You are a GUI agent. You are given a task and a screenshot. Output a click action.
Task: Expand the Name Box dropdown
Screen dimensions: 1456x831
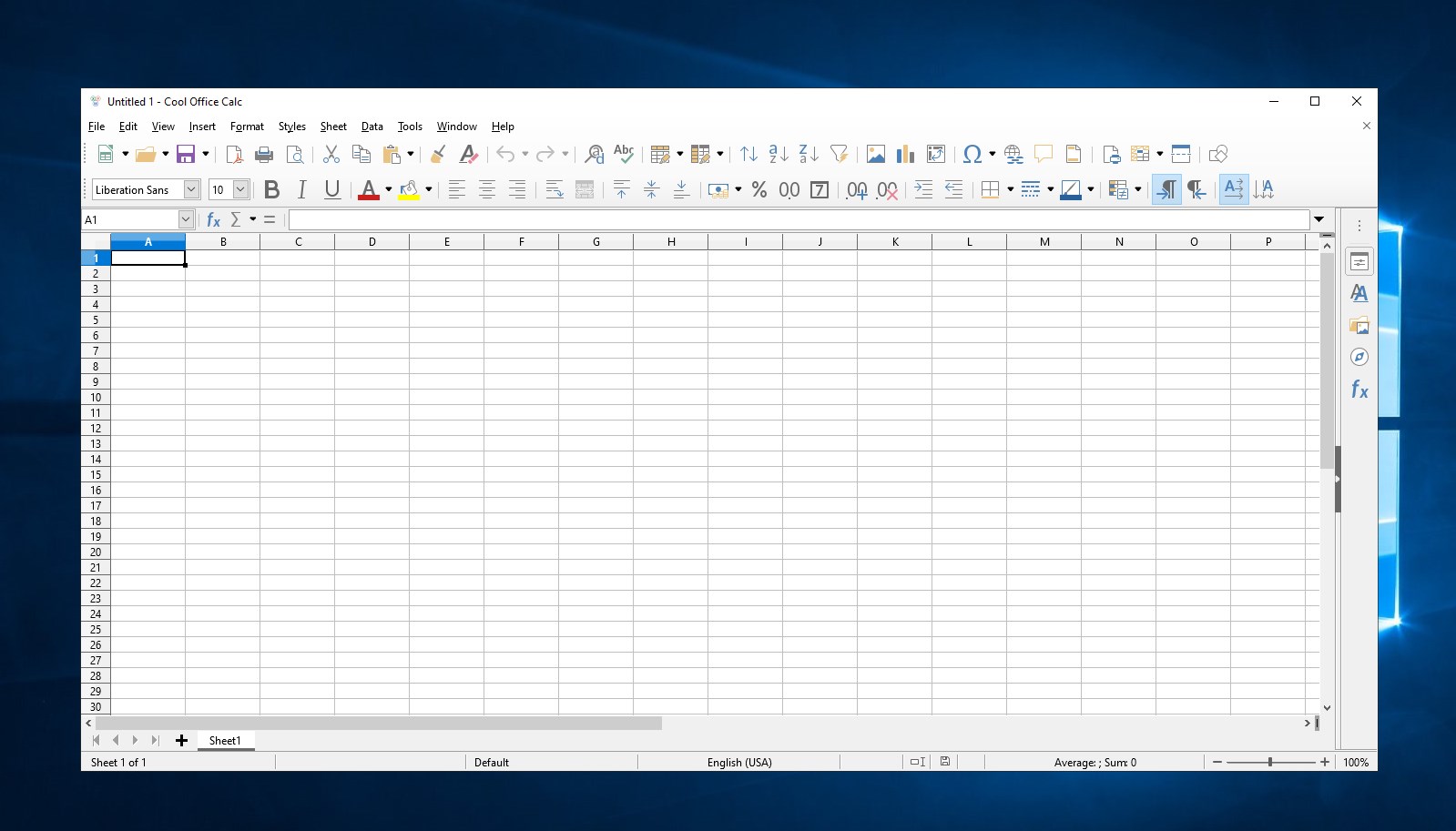[186, 219]
